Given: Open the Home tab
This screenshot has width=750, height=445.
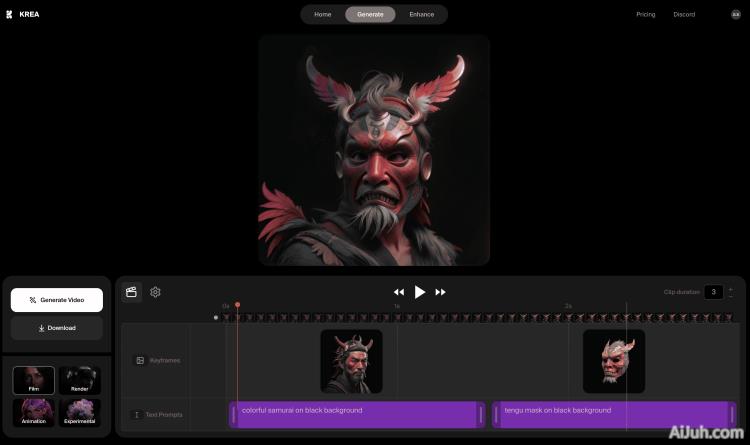Looking at the screenshot, I should pyautogui.click(x=322, y=14).
